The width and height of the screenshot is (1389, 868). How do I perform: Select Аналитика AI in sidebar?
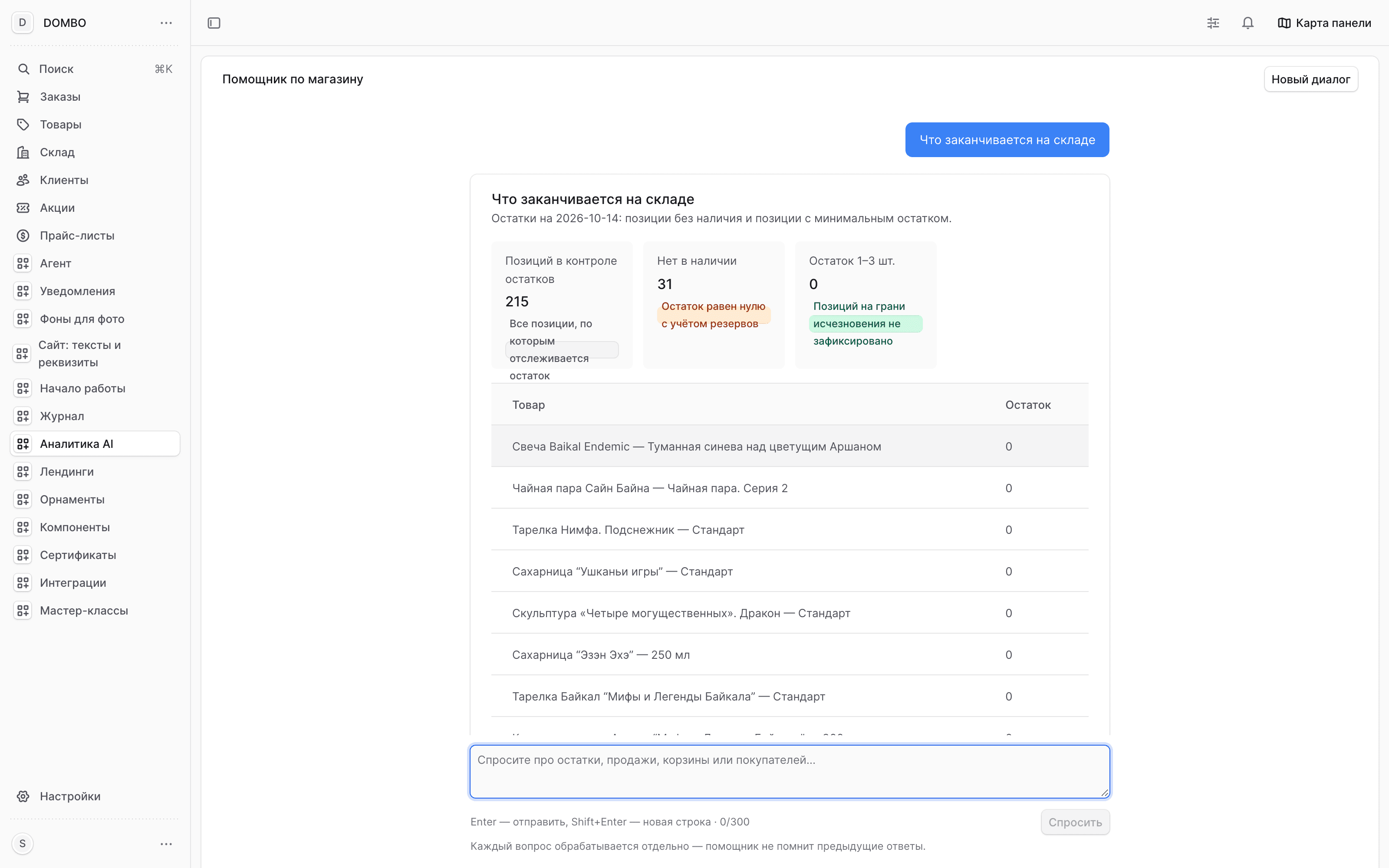[95, 444]
